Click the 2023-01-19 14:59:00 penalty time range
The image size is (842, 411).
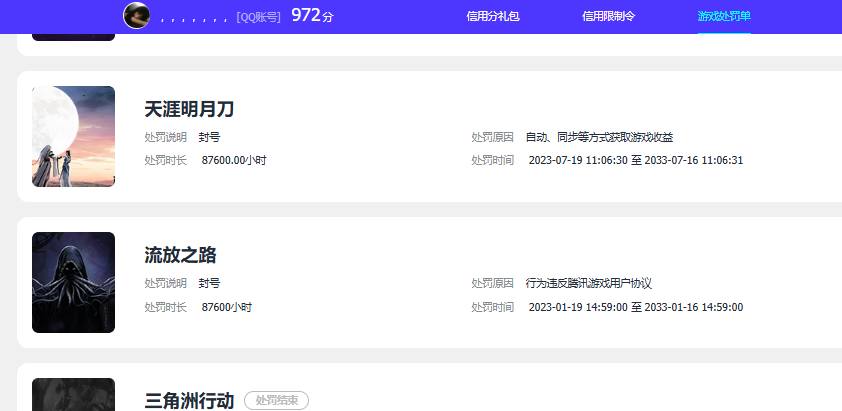636,307
